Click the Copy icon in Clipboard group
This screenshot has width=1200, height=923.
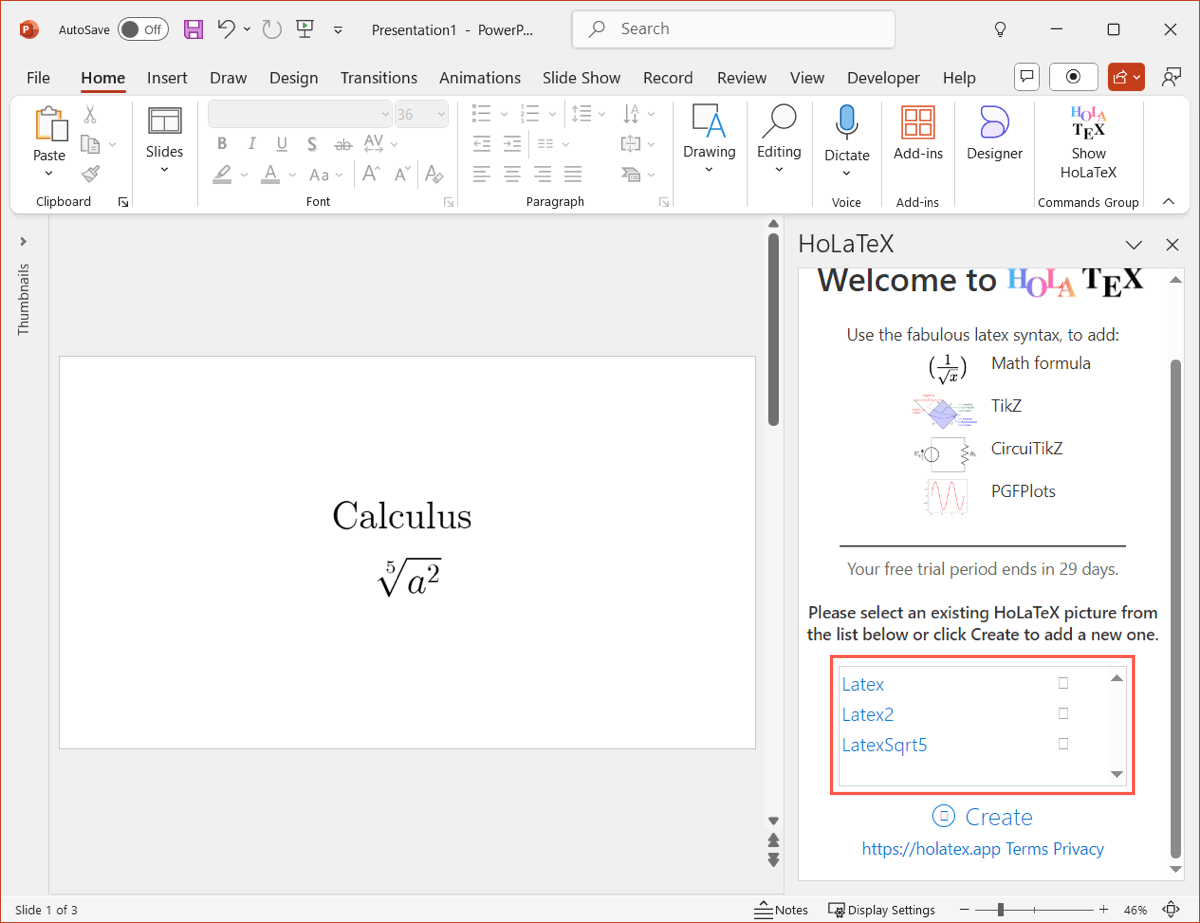click(90, 144)
